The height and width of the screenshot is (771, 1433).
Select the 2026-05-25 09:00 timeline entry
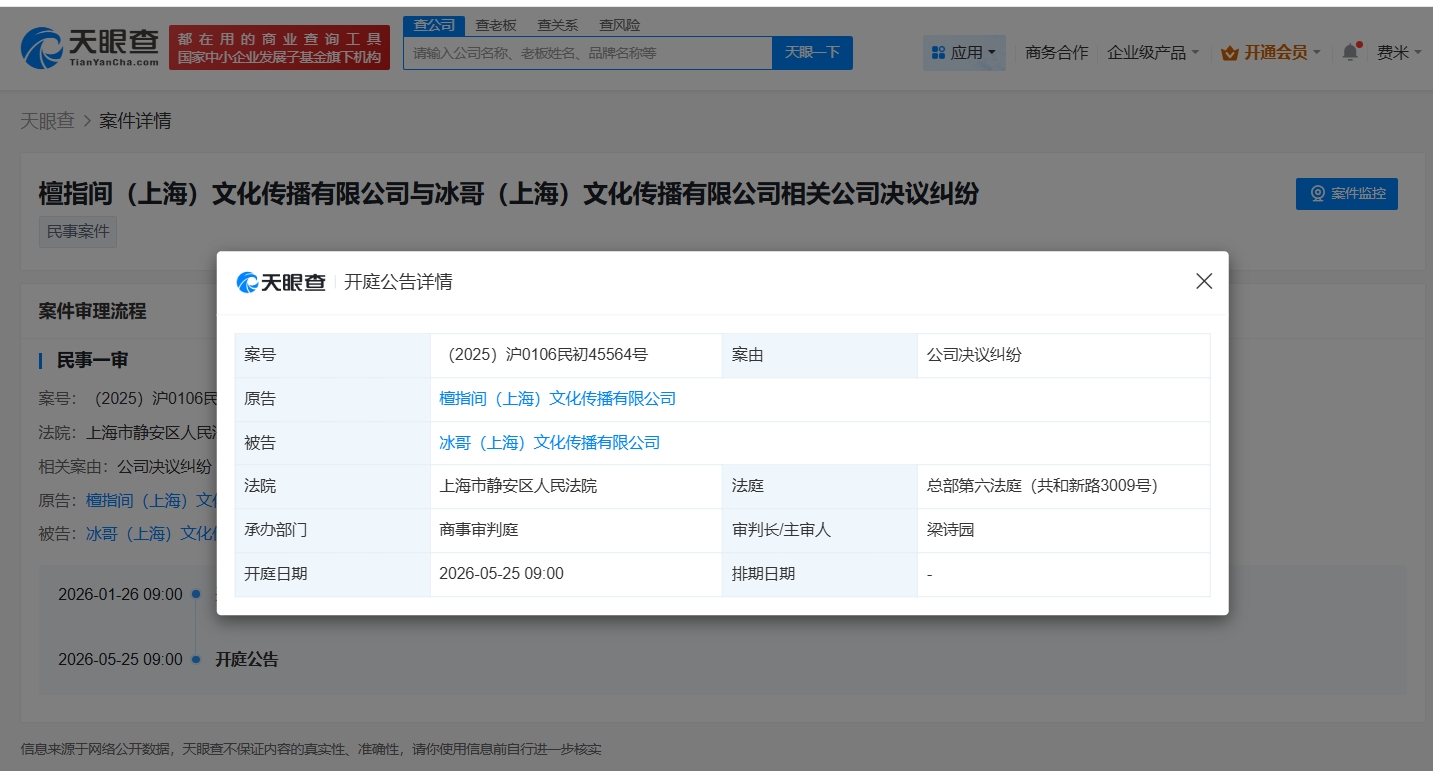coord(120,660)
